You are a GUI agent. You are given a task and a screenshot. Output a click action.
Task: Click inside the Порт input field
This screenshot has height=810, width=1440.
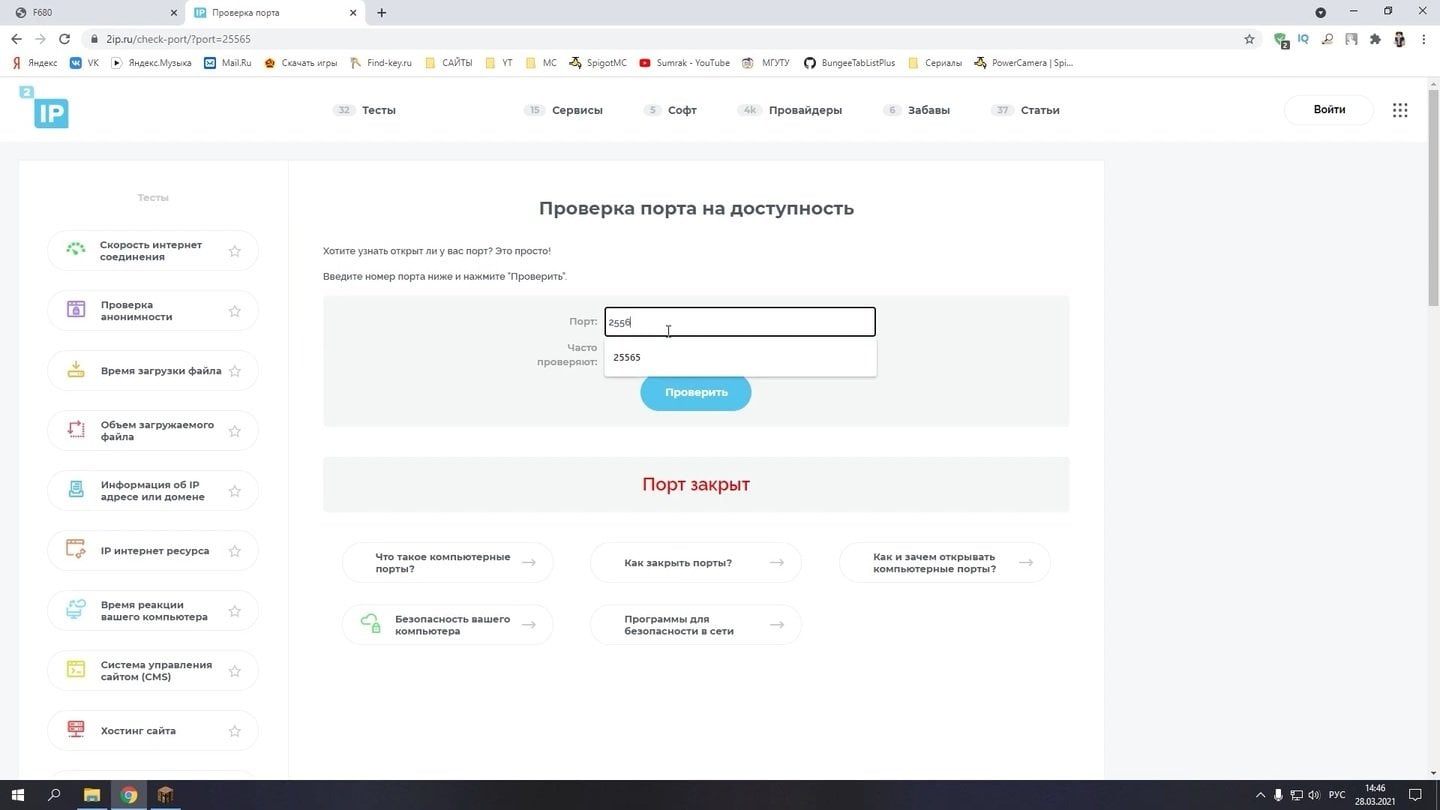point(739,321)
